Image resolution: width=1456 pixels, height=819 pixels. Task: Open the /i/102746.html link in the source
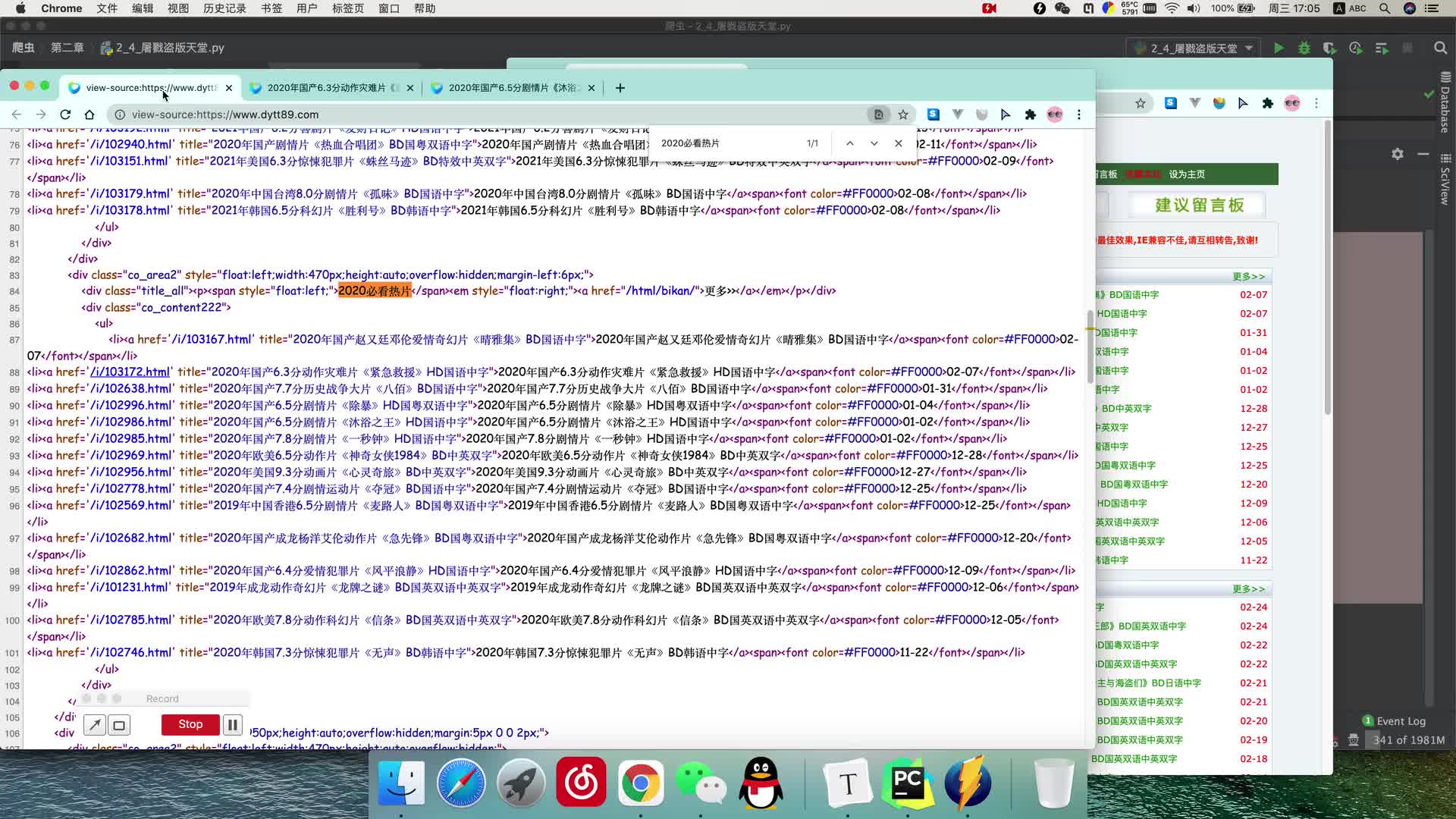coord(131,653)
